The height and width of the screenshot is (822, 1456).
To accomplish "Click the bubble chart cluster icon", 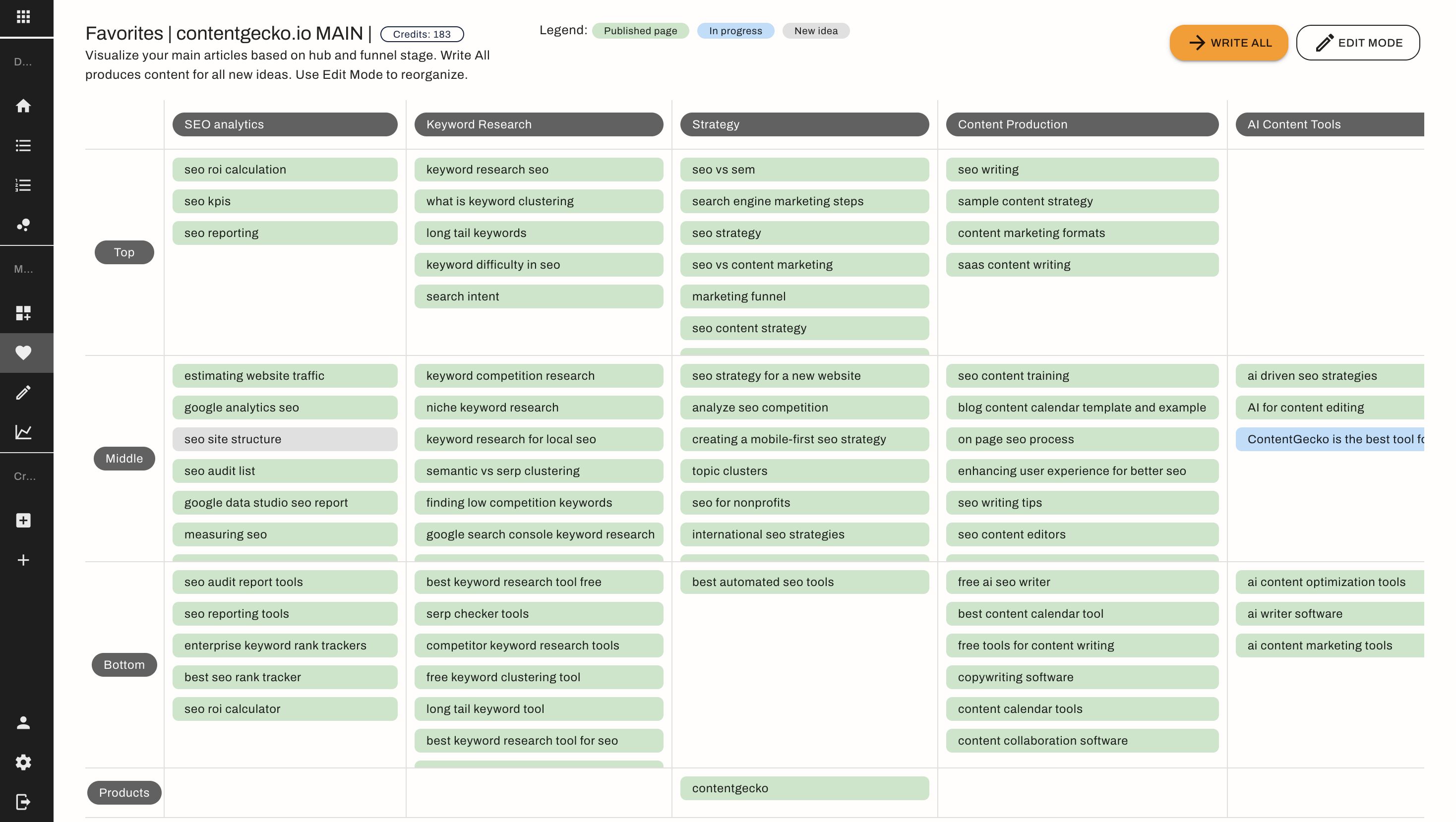I will click(23, 225).
